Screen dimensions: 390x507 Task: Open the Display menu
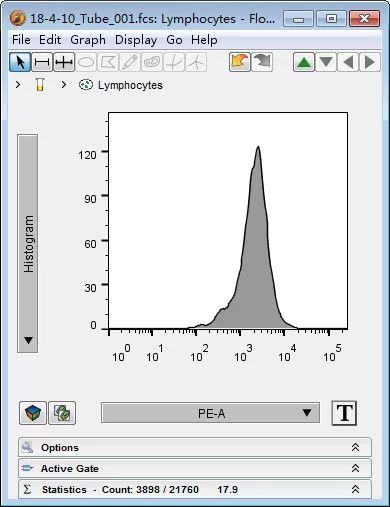click(x=136, y=40)
